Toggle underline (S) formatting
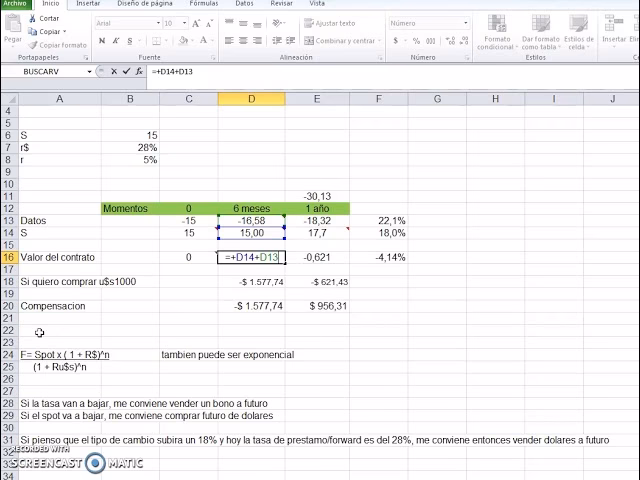 pyautogui.click(x=127, y=41)
